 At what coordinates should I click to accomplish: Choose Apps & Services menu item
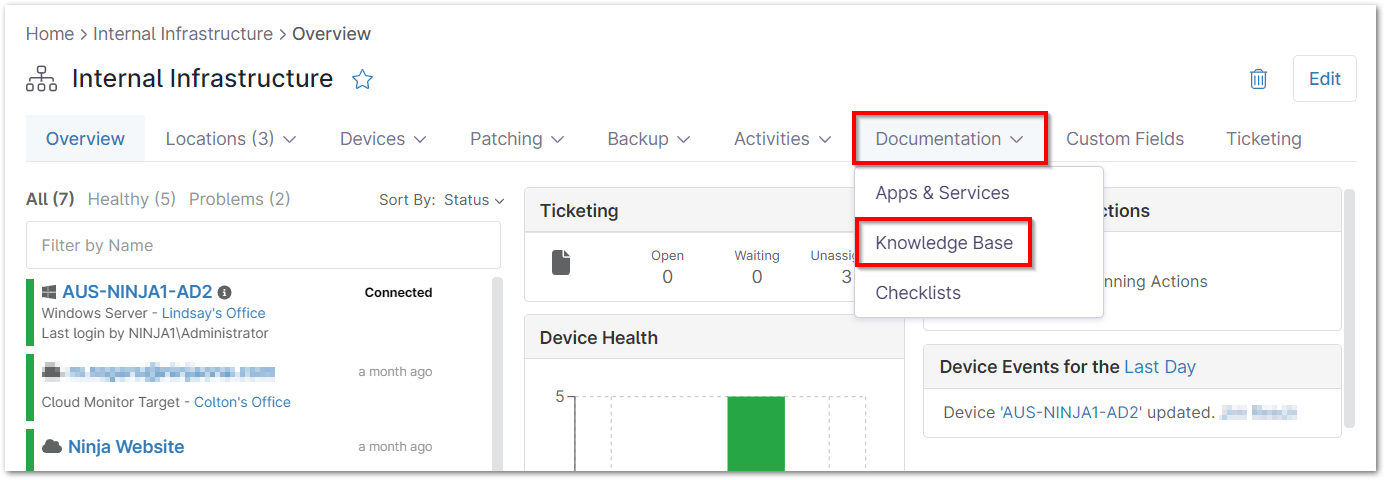click(x=942, y=193)
